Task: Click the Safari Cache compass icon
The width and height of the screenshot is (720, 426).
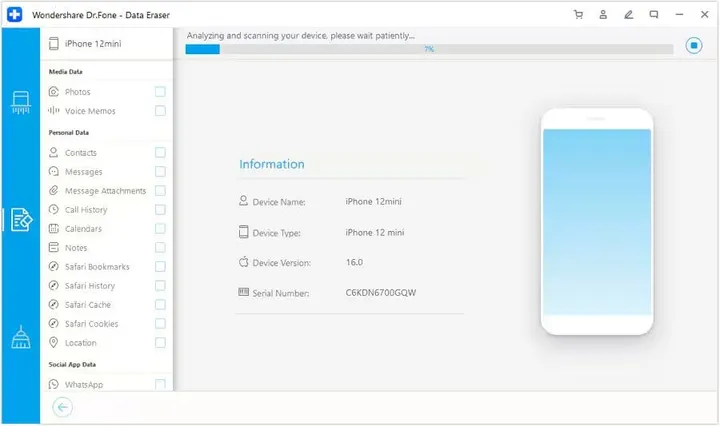Action: pyautogui.click(x=54, y=304)
